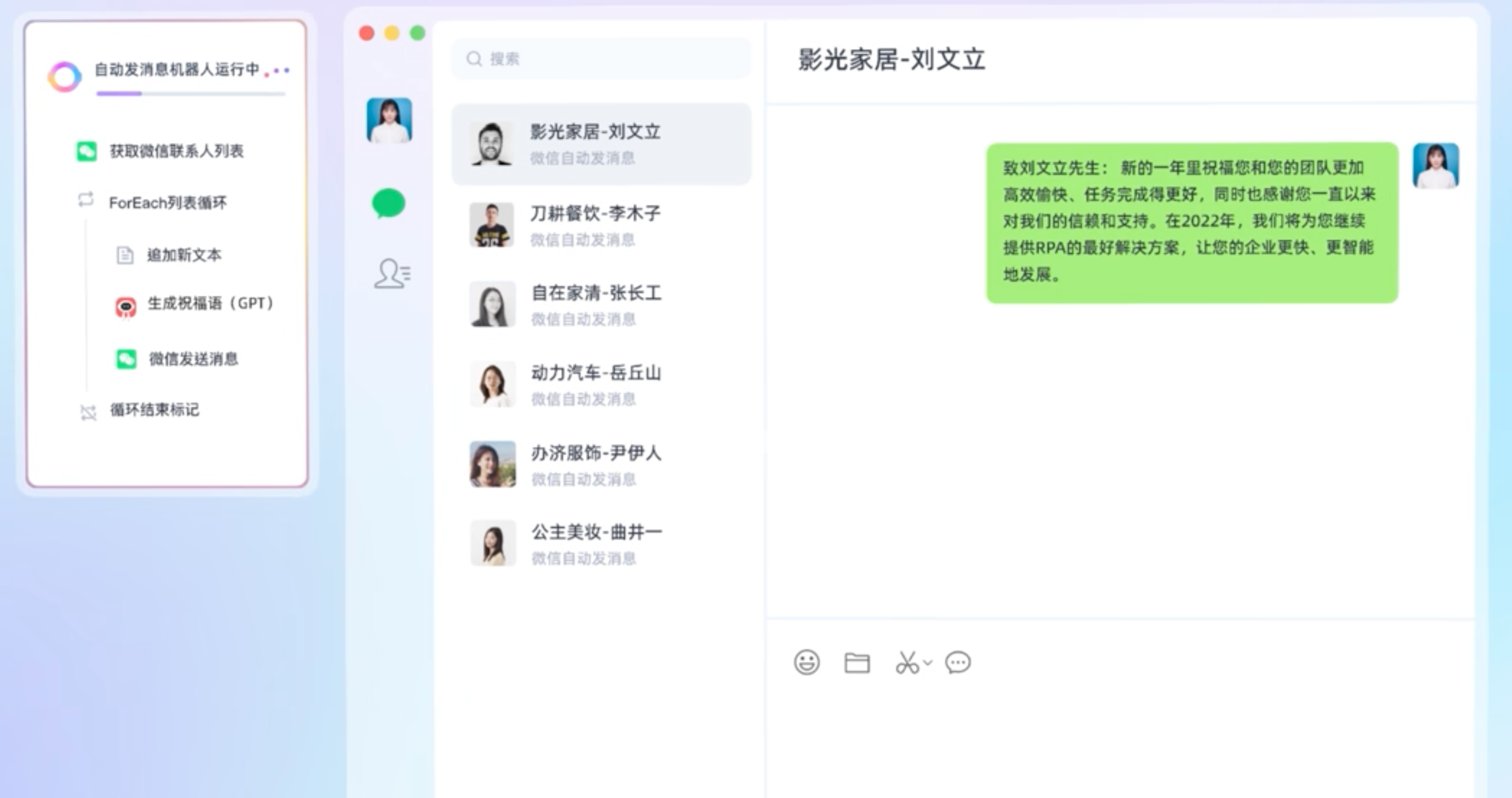Click the loop icon by ForEach列表循环
This screenshot has width=1512, height=798.
point(86,201)
